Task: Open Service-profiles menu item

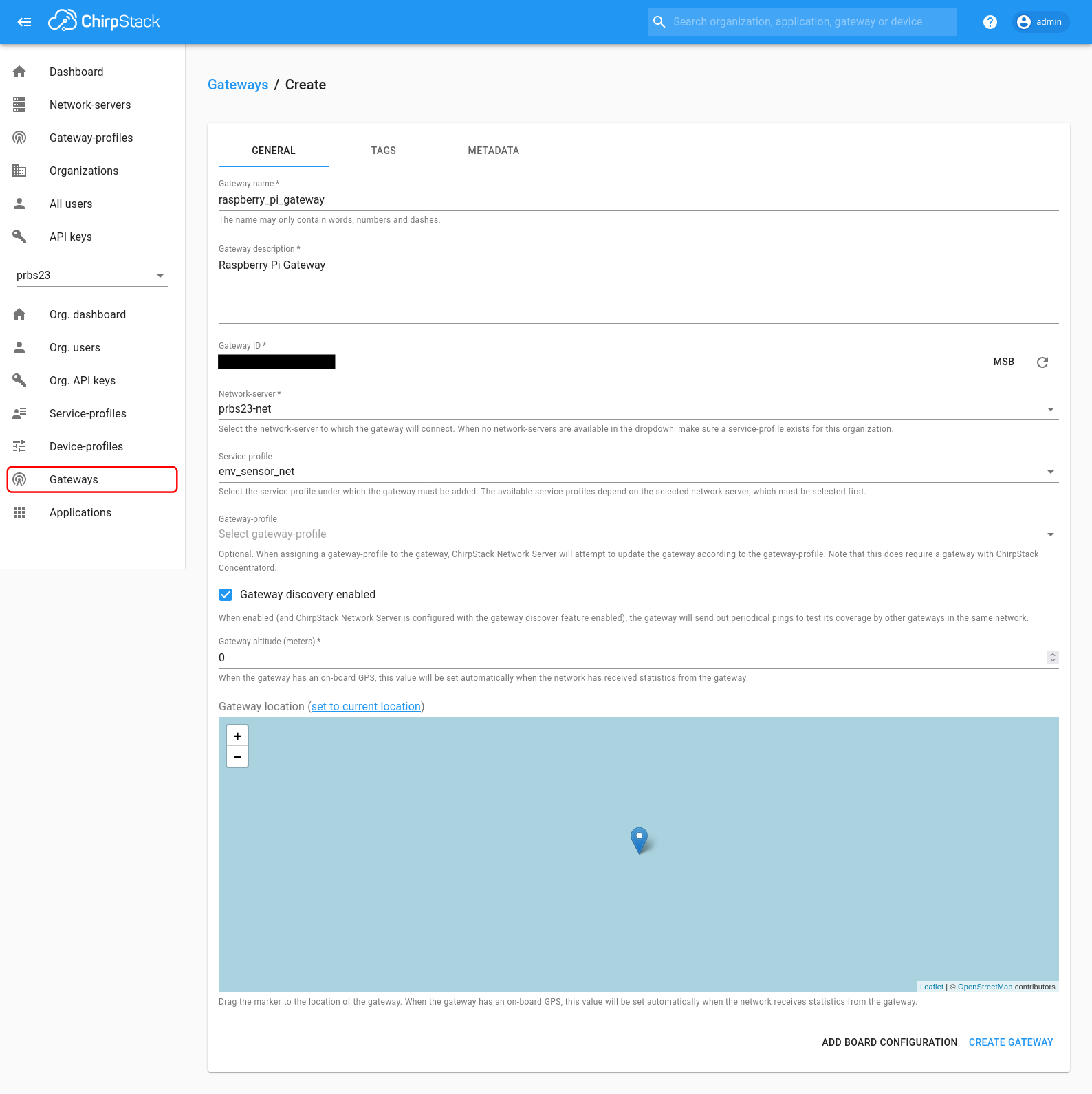Action: (x=92, y=413)
